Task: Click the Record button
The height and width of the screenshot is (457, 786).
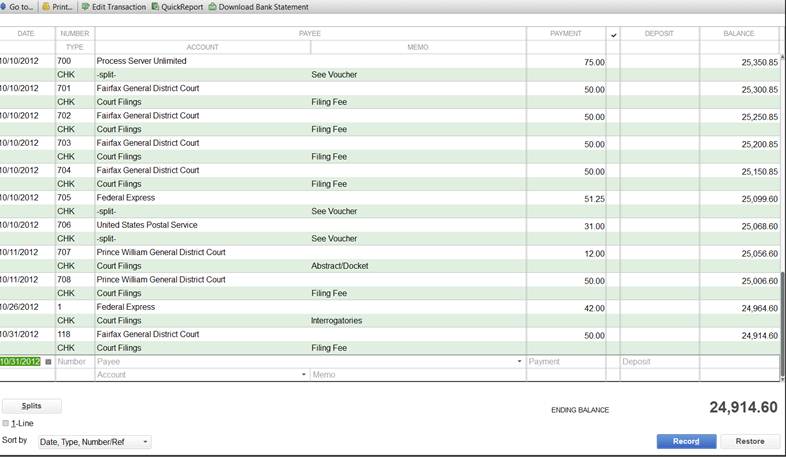Action: pos(686,441)
